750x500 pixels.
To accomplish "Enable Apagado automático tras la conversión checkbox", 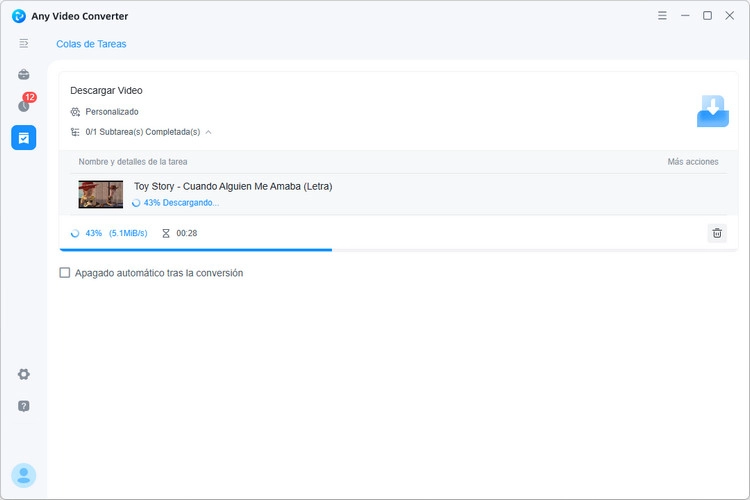I will pyautogui.click(x=65, y=273).
